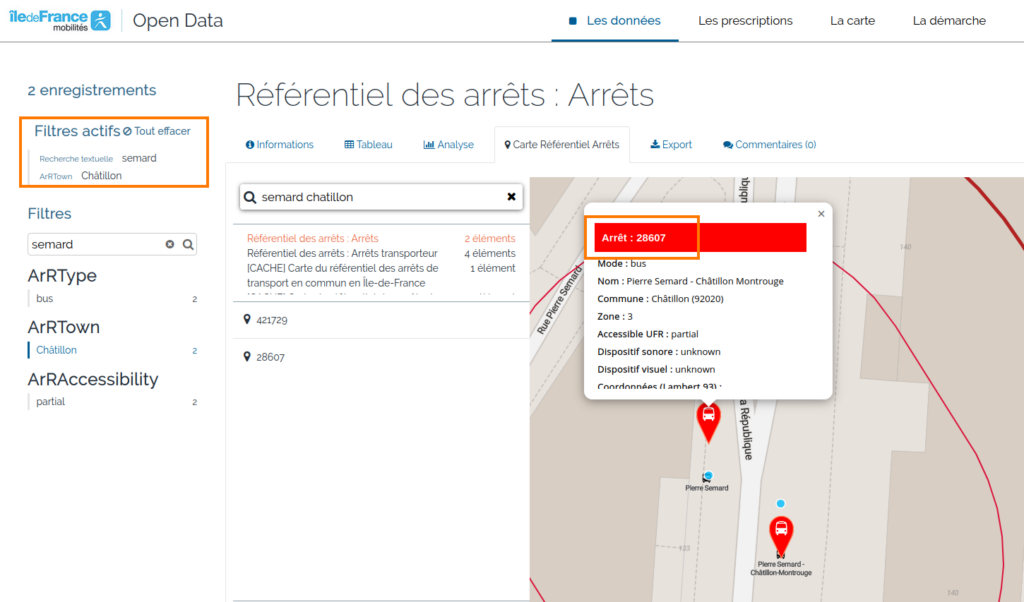
Task: Clear the semard filter text with the x icon
Action: (170, 244)
